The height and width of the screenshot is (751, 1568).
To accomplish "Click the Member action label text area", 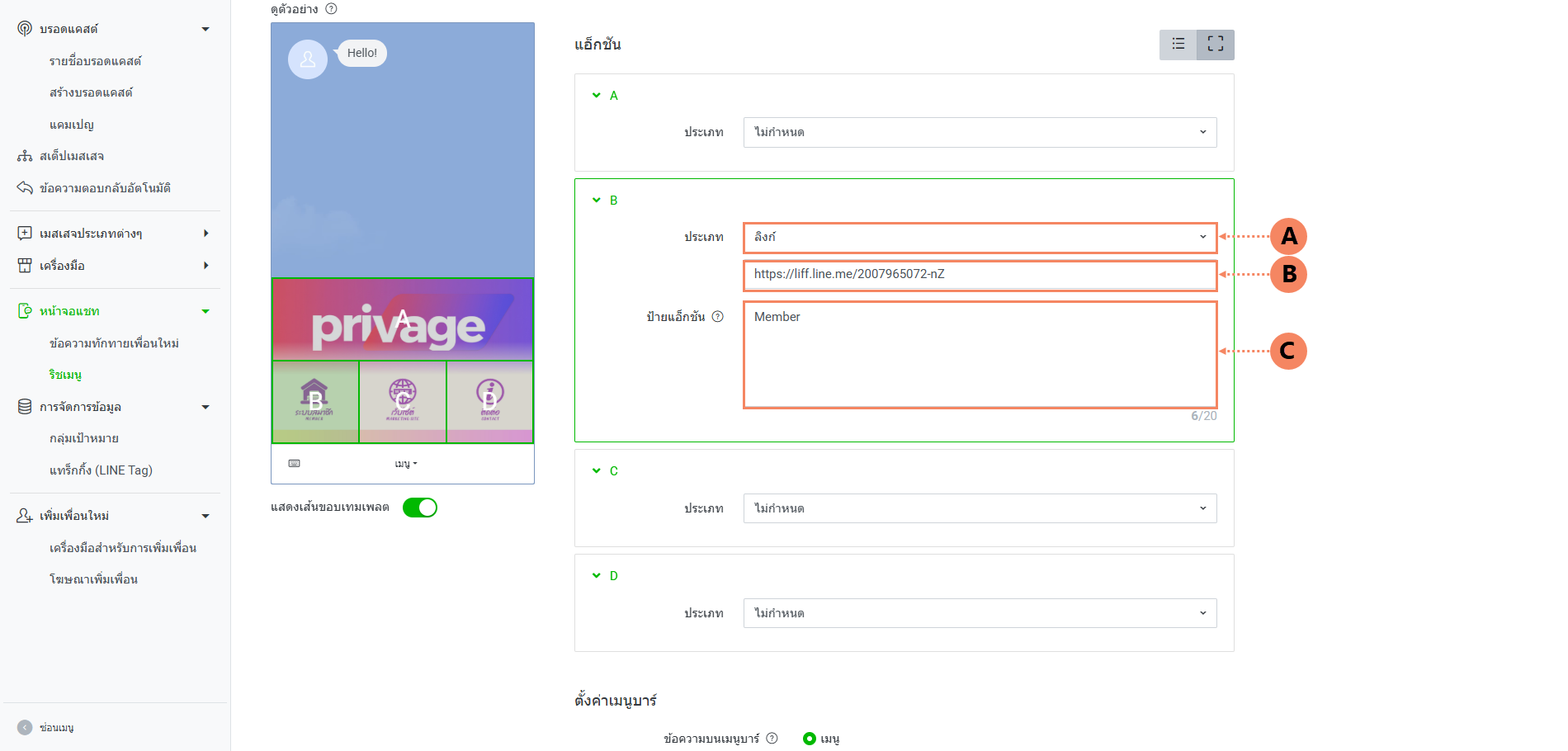I will (980, 355).
